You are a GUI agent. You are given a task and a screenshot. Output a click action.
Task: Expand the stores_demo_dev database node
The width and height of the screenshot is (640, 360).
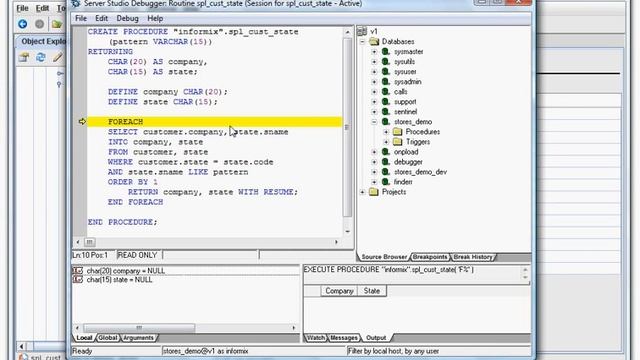[374, 172]
